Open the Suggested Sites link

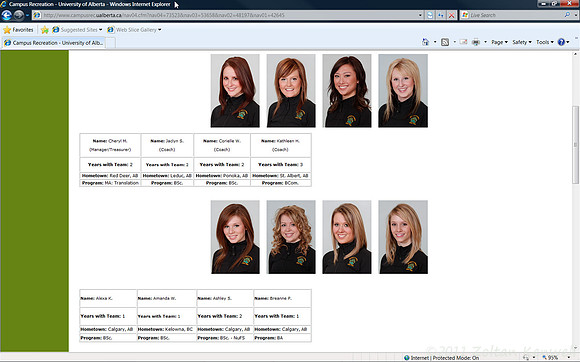point(77,30)
